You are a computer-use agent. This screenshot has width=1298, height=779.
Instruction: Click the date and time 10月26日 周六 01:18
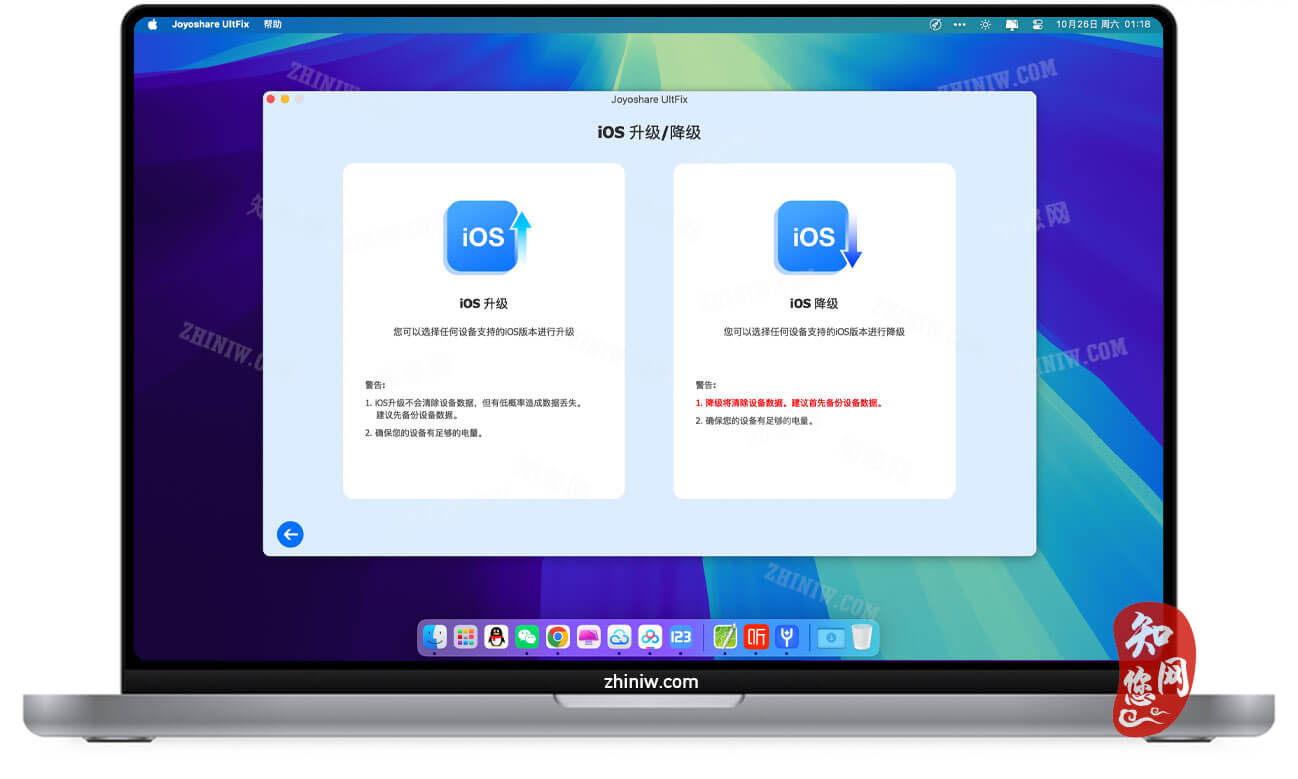(1105, 24)
